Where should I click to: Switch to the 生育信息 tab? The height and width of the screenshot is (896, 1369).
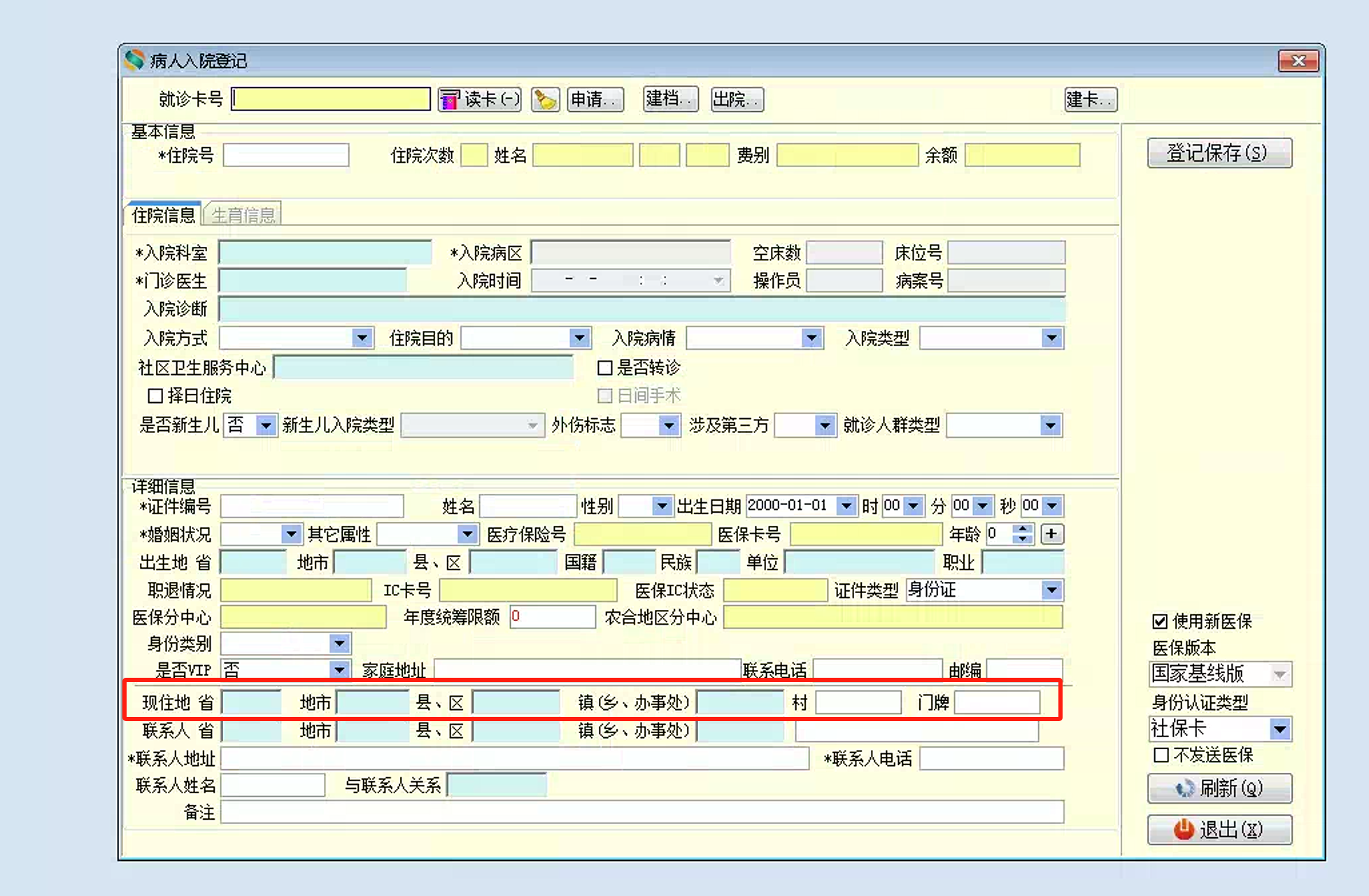243,215
